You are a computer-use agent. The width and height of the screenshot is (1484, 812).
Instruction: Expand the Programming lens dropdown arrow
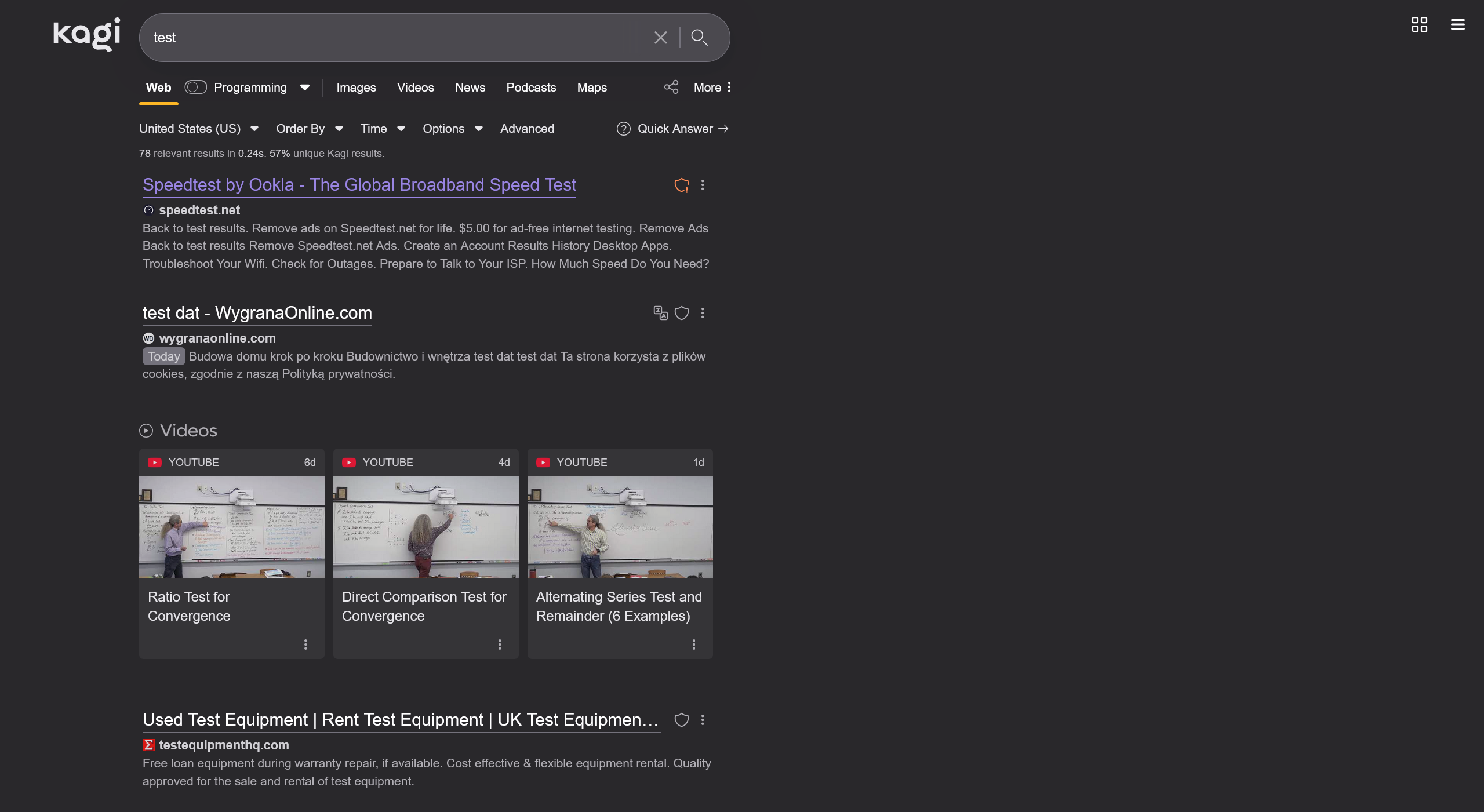(305, 88)
